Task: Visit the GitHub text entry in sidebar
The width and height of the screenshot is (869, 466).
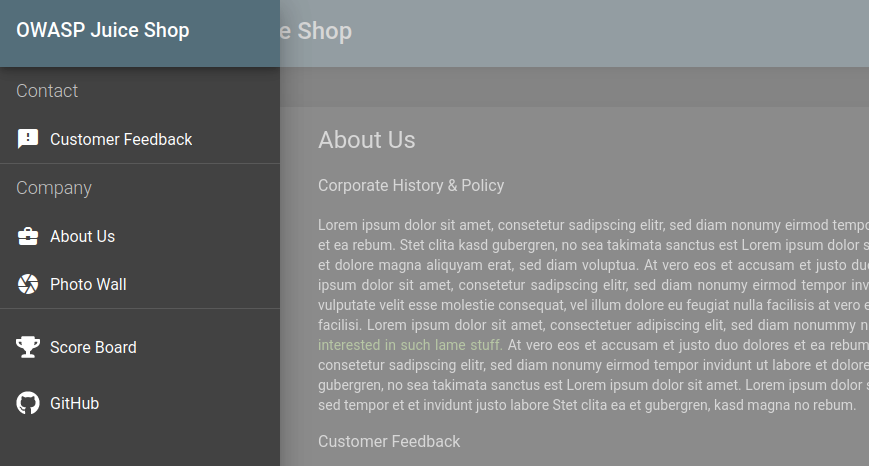Action: [x=74, y=403]
